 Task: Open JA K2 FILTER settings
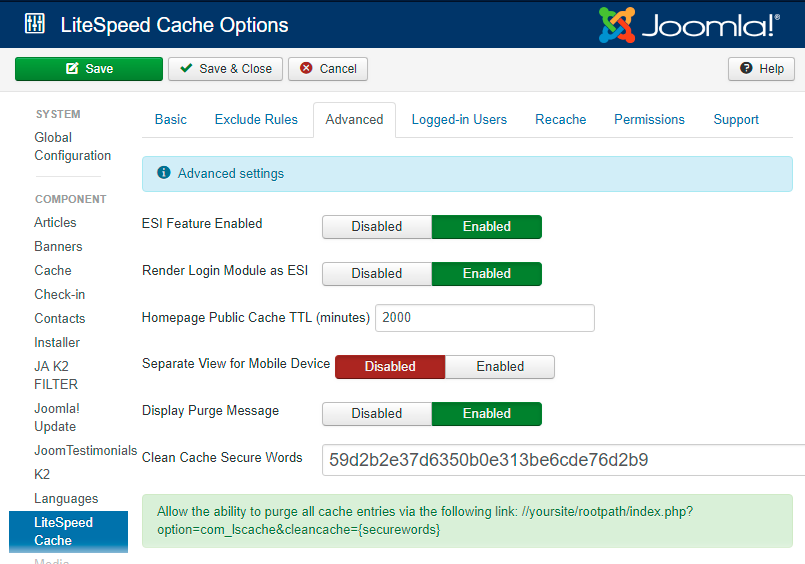[x=56, y=375]
